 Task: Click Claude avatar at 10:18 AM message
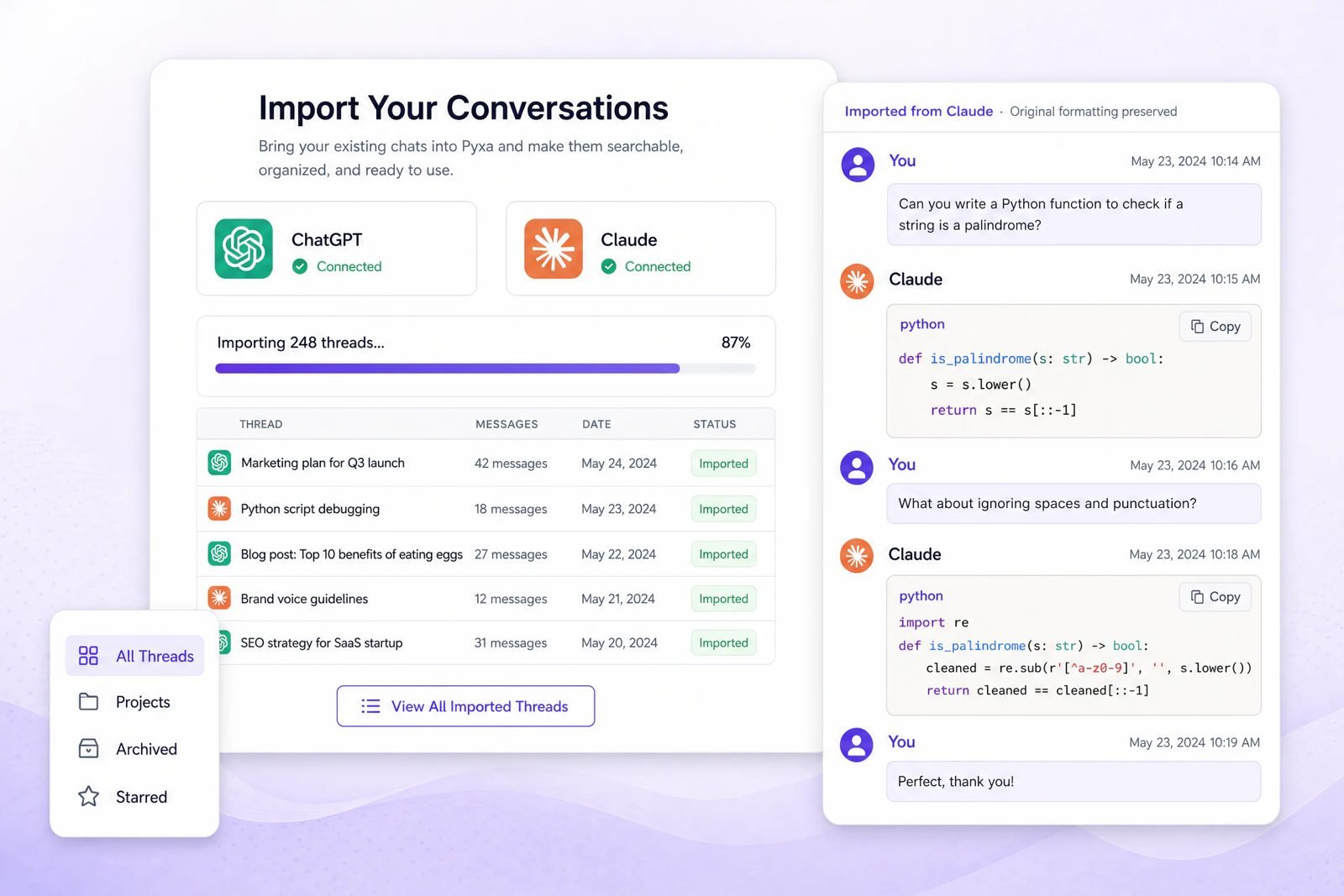(857, 556)
